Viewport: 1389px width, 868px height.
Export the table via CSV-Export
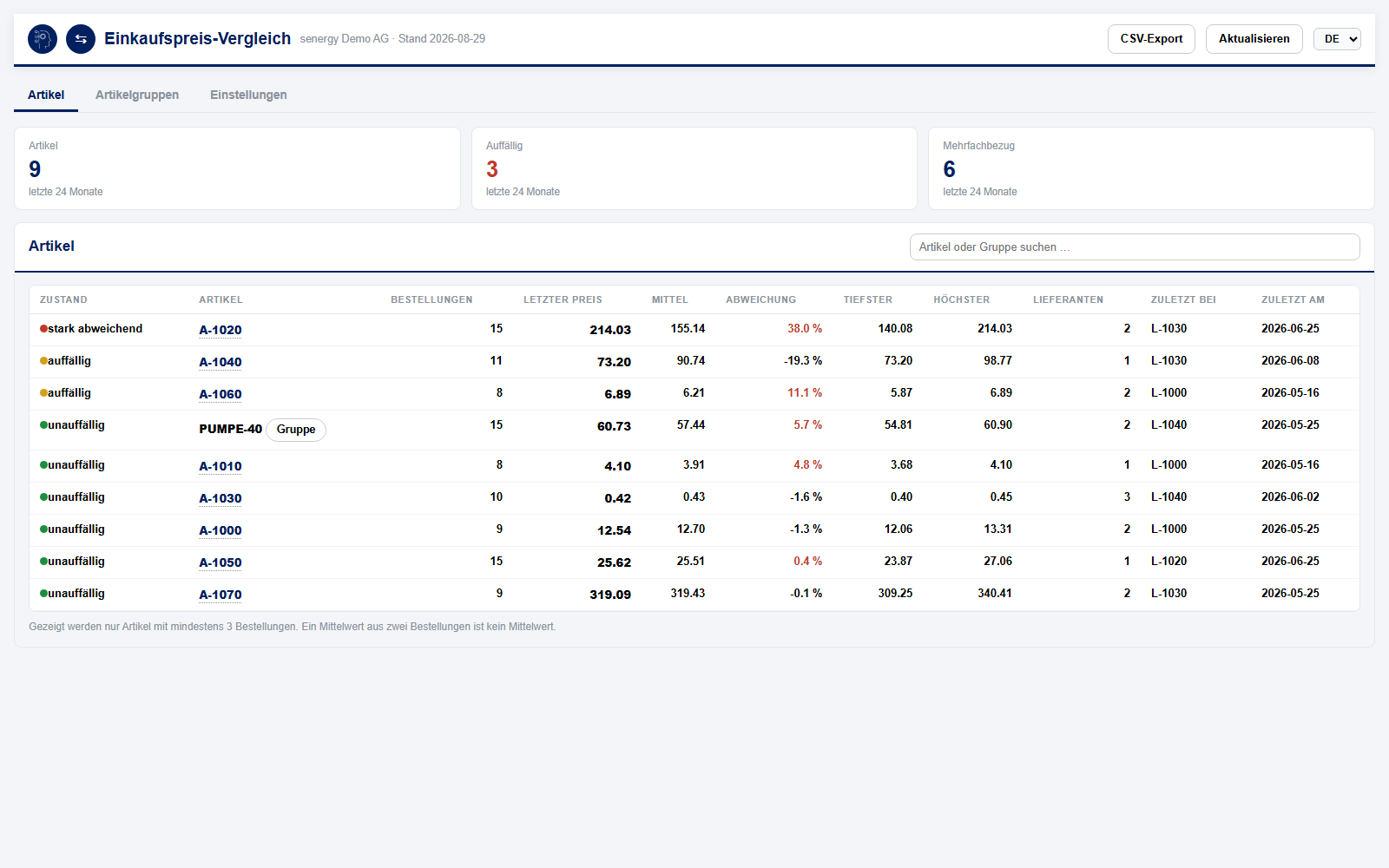click(x=1151, y=39)
